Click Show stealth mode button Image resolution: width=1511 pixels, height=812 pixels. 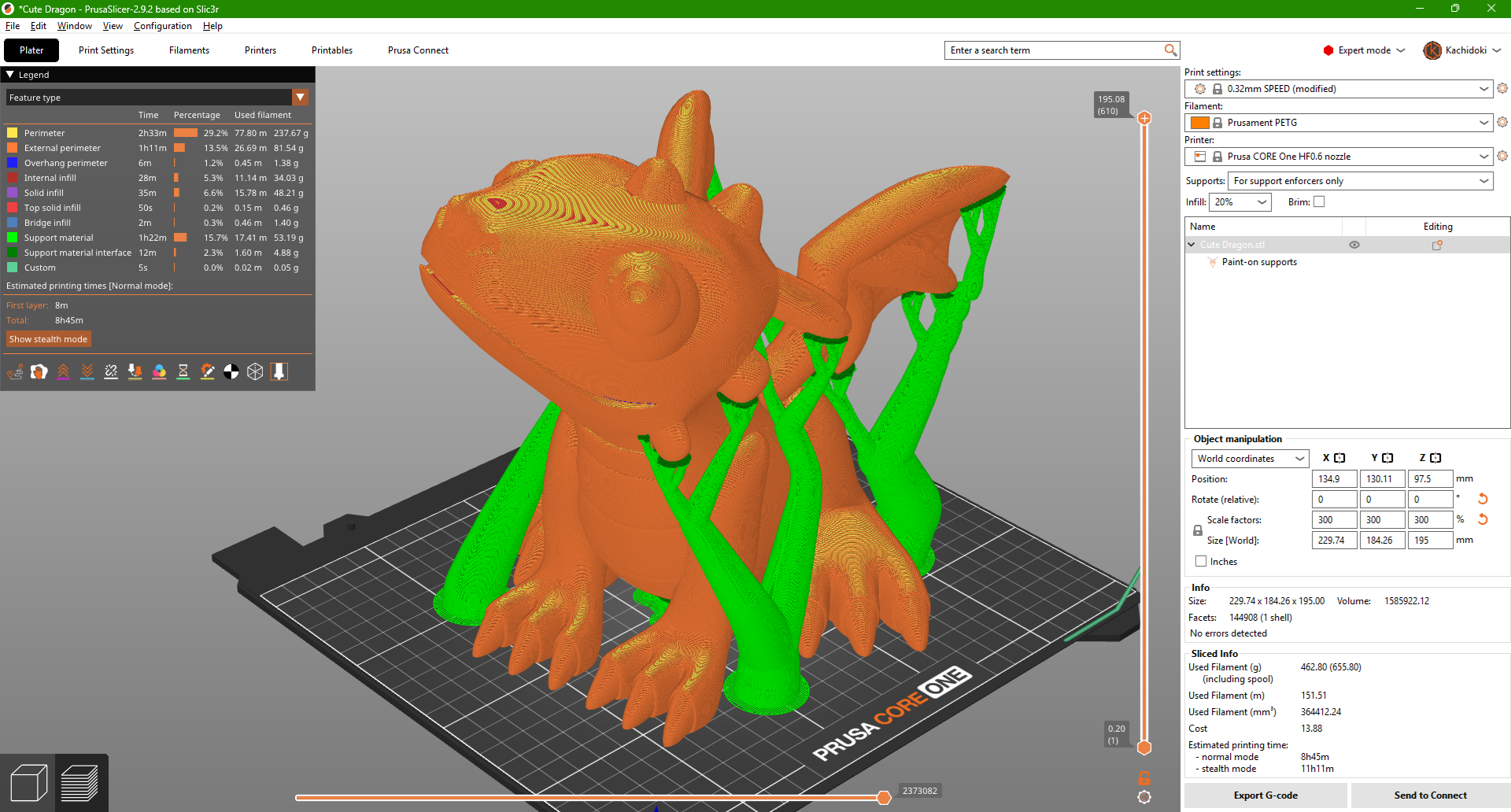click(x=49, y=339)
